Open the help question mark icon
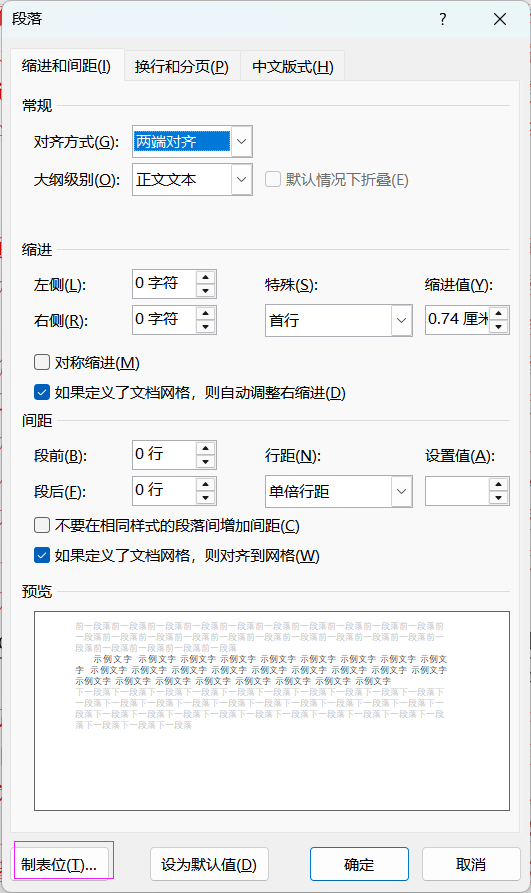The height and width of the screenshot is (893, 531). click(443, 19)
